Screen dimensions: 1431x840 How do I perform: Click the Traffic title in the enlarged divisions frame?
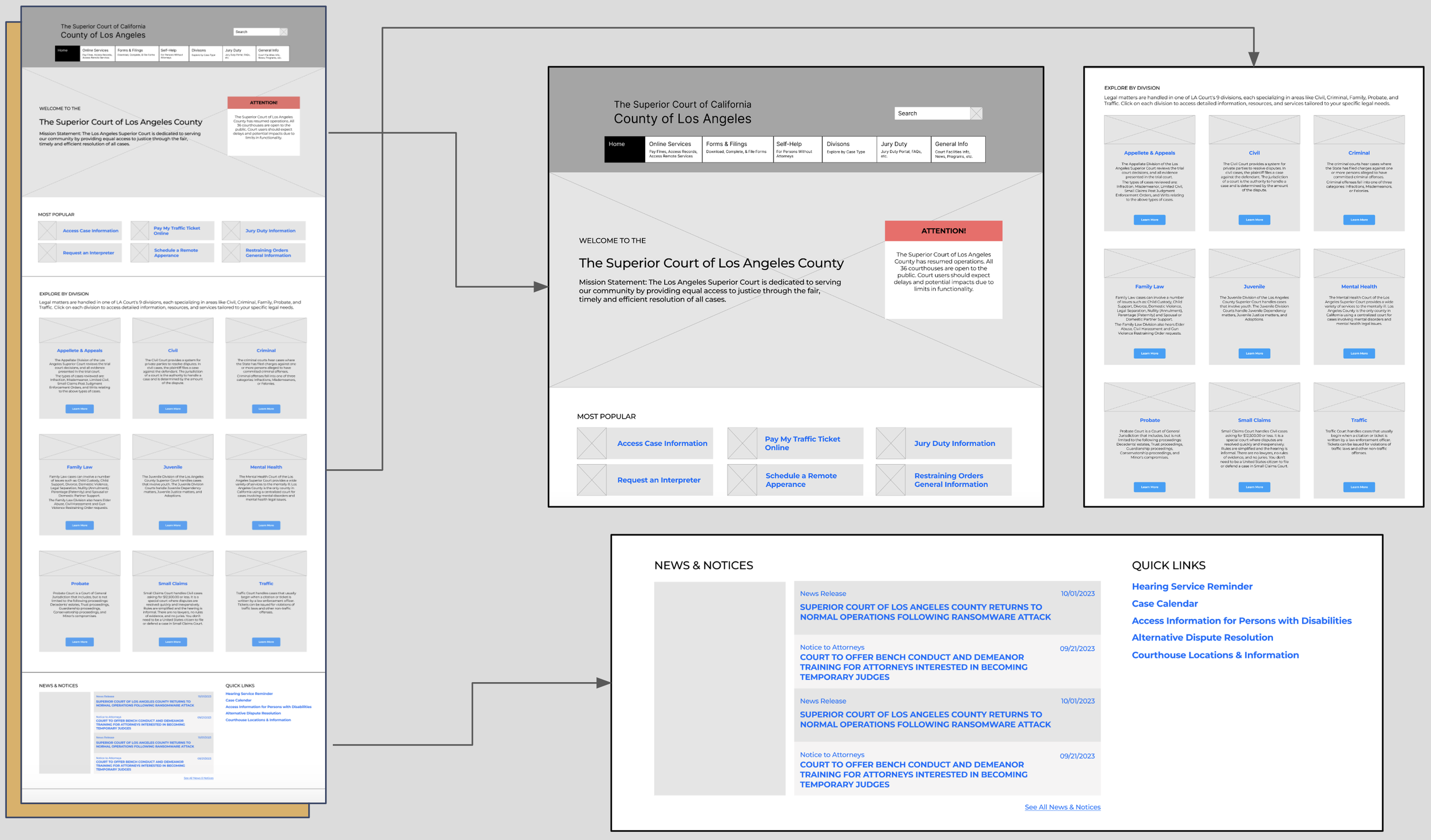(1359, 420)
